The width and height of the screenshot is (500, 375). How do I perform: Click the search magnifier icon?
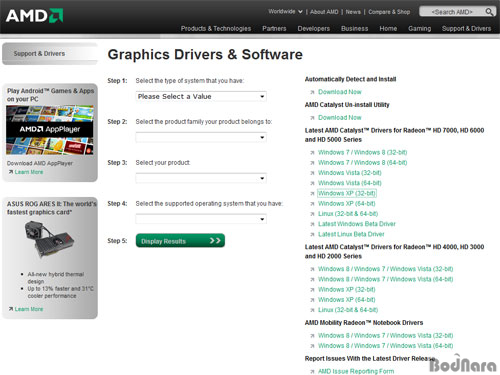(489, 12)
